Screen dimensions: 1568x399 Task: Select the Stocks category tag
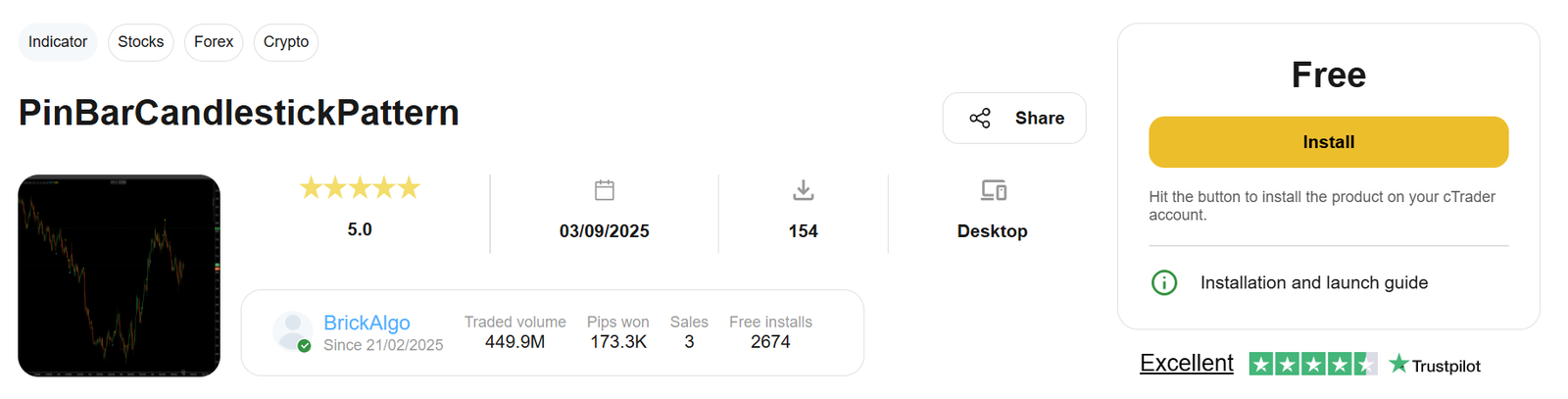(x=141, y=42)
